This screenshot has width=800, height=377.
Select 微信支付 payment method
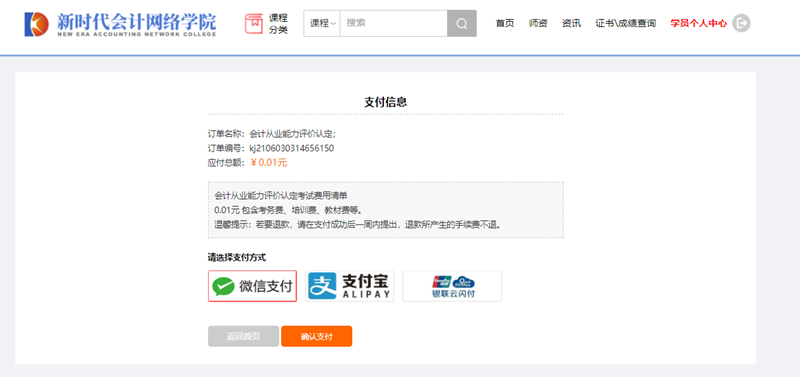point(253,286)
